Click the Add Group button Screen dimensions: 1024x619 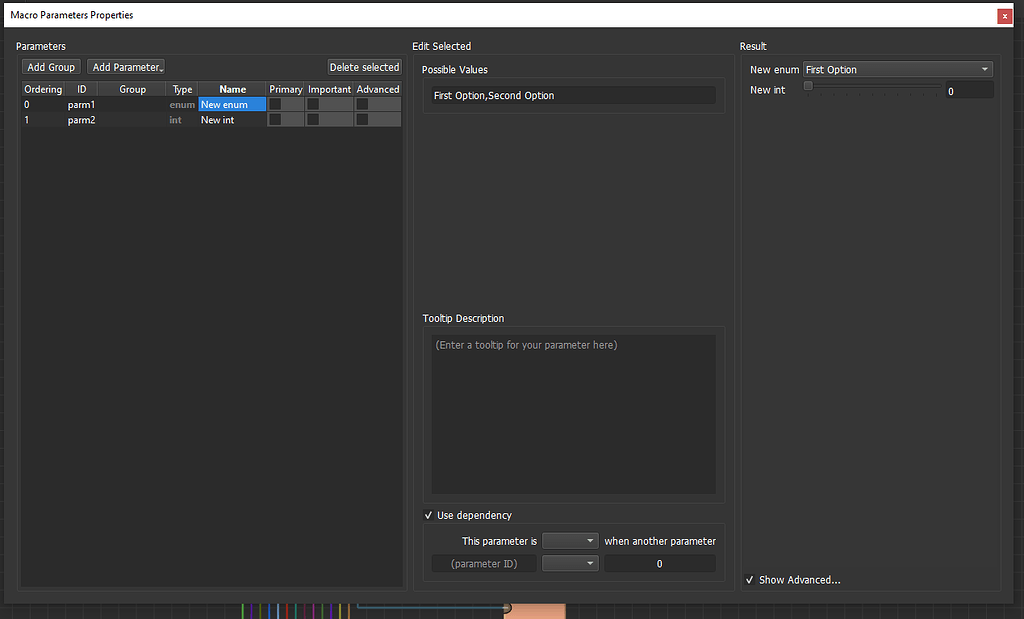click(50, 66)
